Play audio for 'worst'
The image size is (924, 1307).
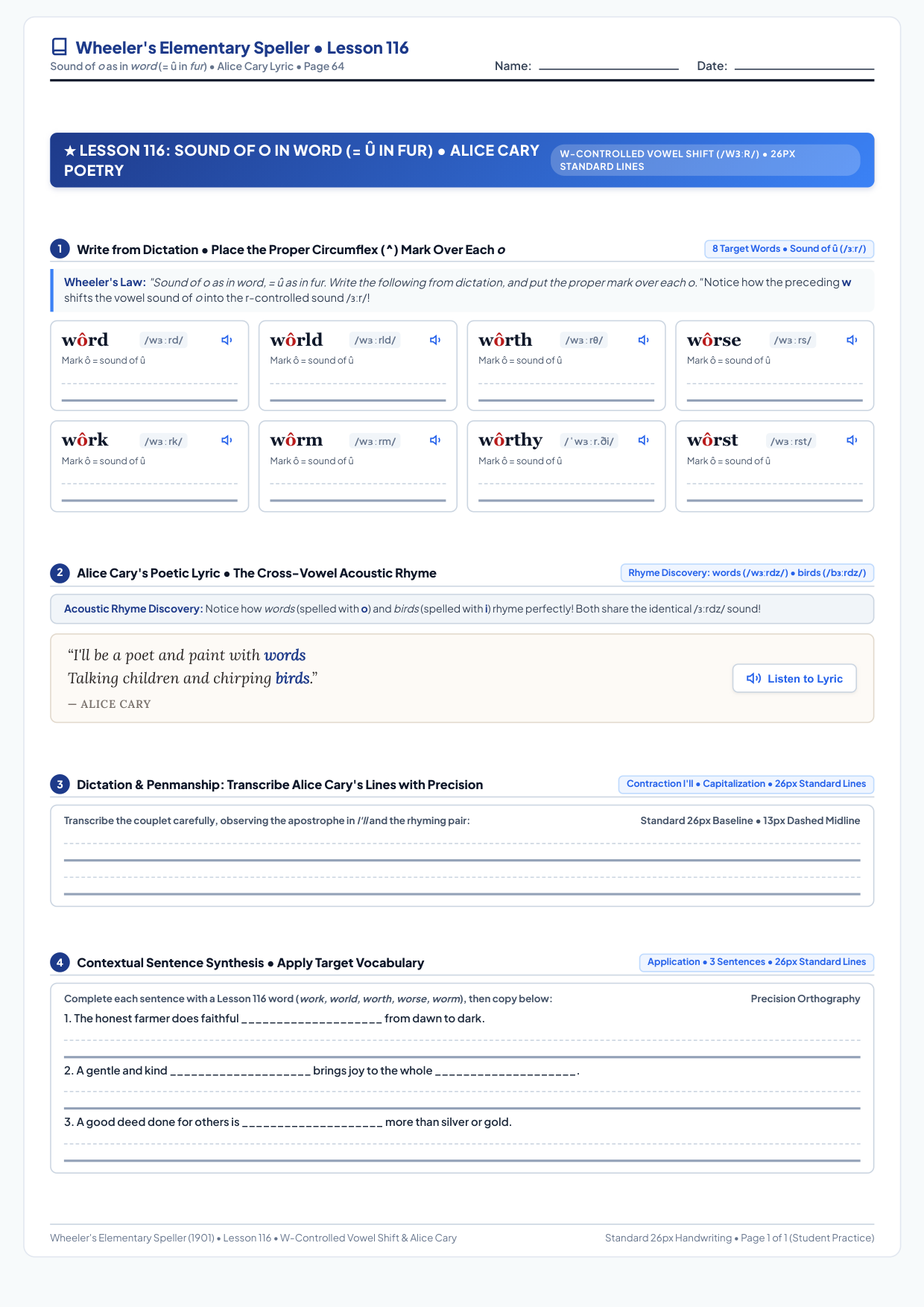852,440
